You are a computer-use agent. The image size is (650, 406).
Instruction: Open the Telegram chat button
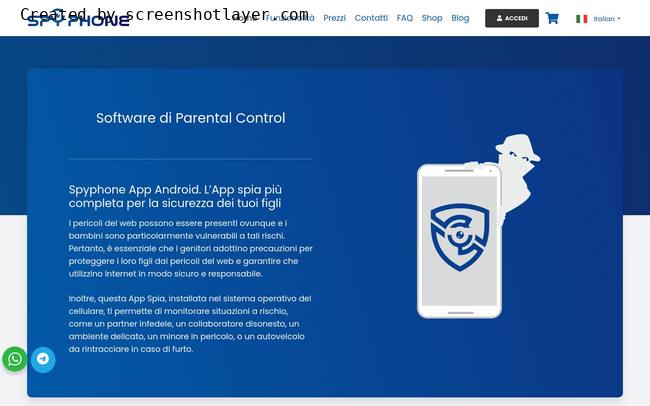coord(43,359)
